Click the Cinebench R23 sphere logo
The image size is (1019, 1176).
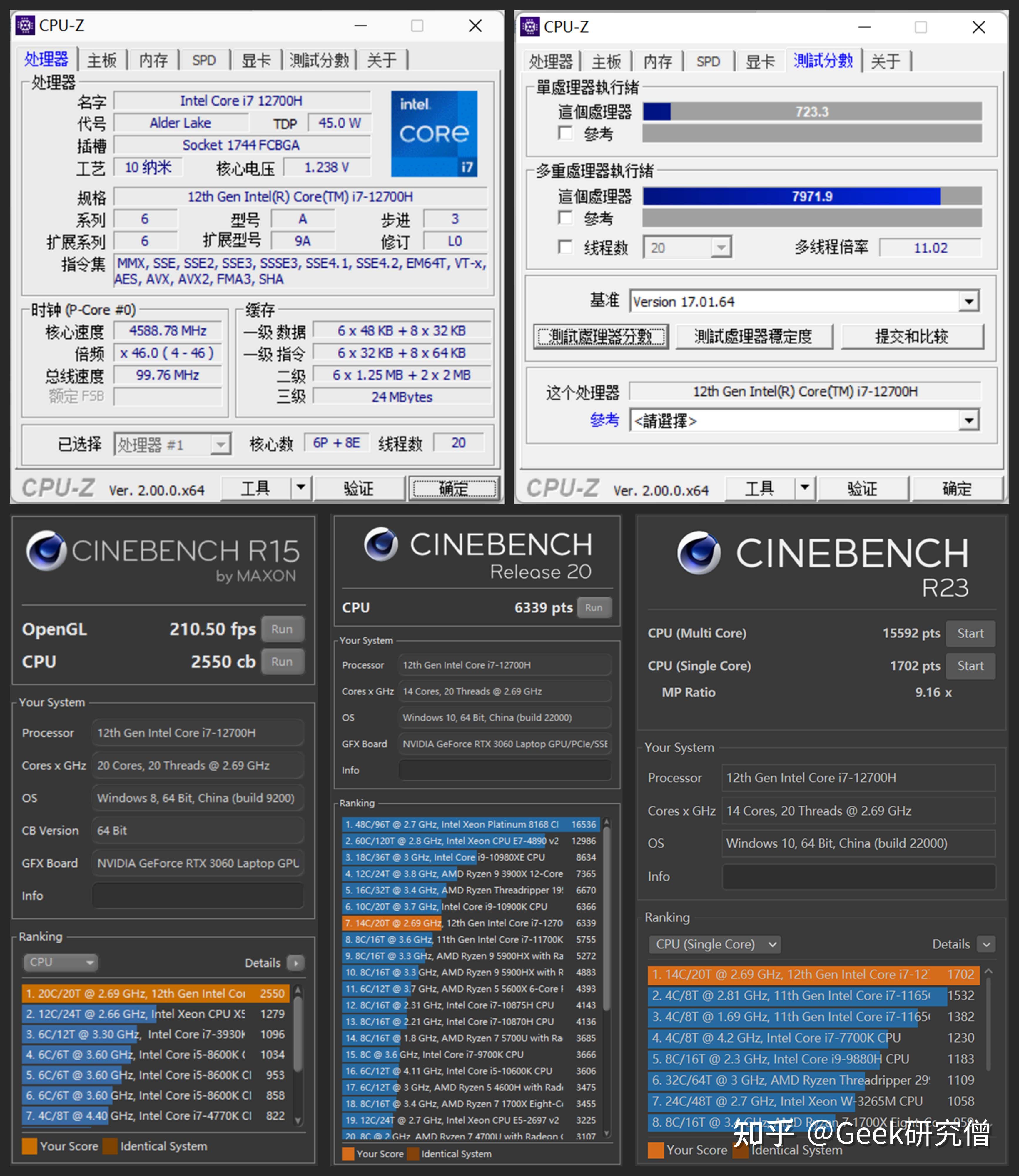(x=699, y=553)
